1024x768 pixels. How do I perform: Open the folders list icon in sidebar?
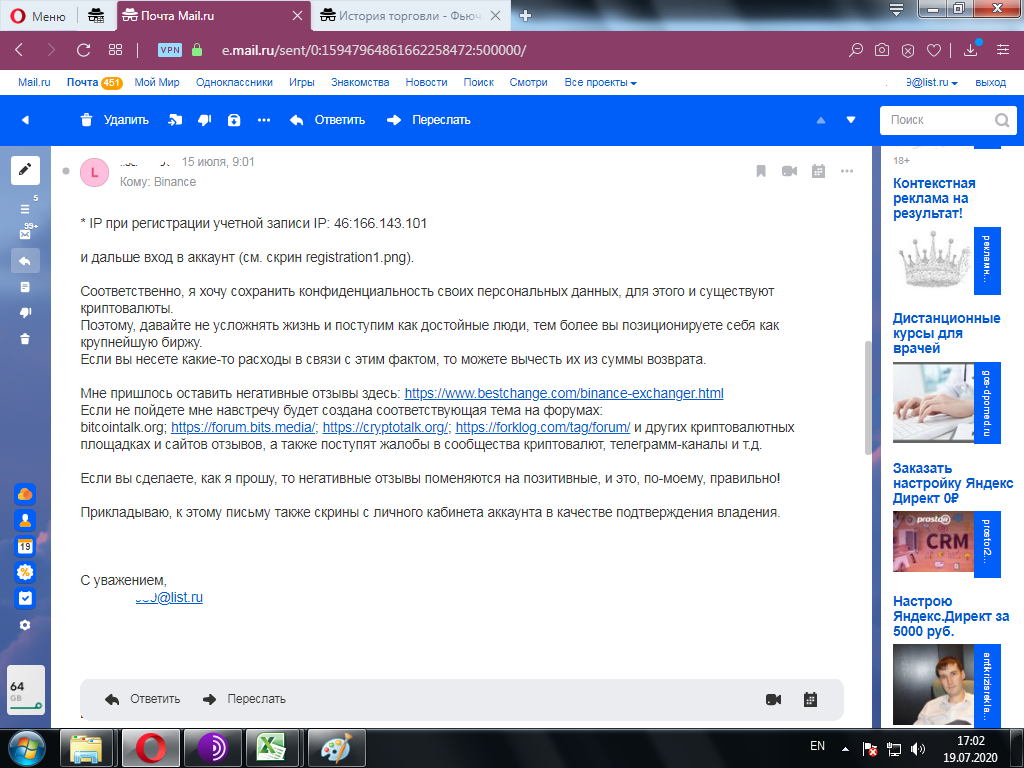(25, 209)
